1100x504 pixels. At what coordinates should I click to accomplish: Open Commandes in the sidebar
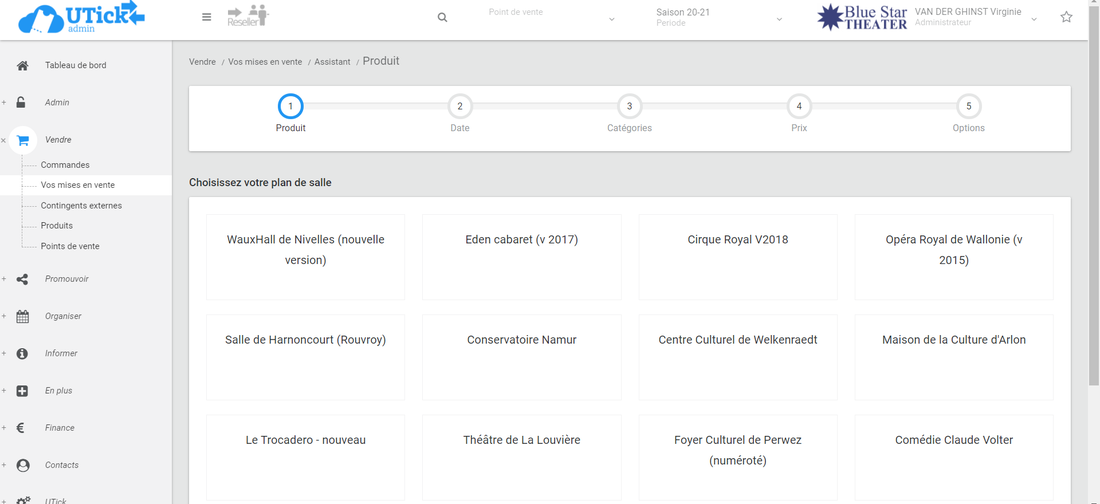[65, 165]
